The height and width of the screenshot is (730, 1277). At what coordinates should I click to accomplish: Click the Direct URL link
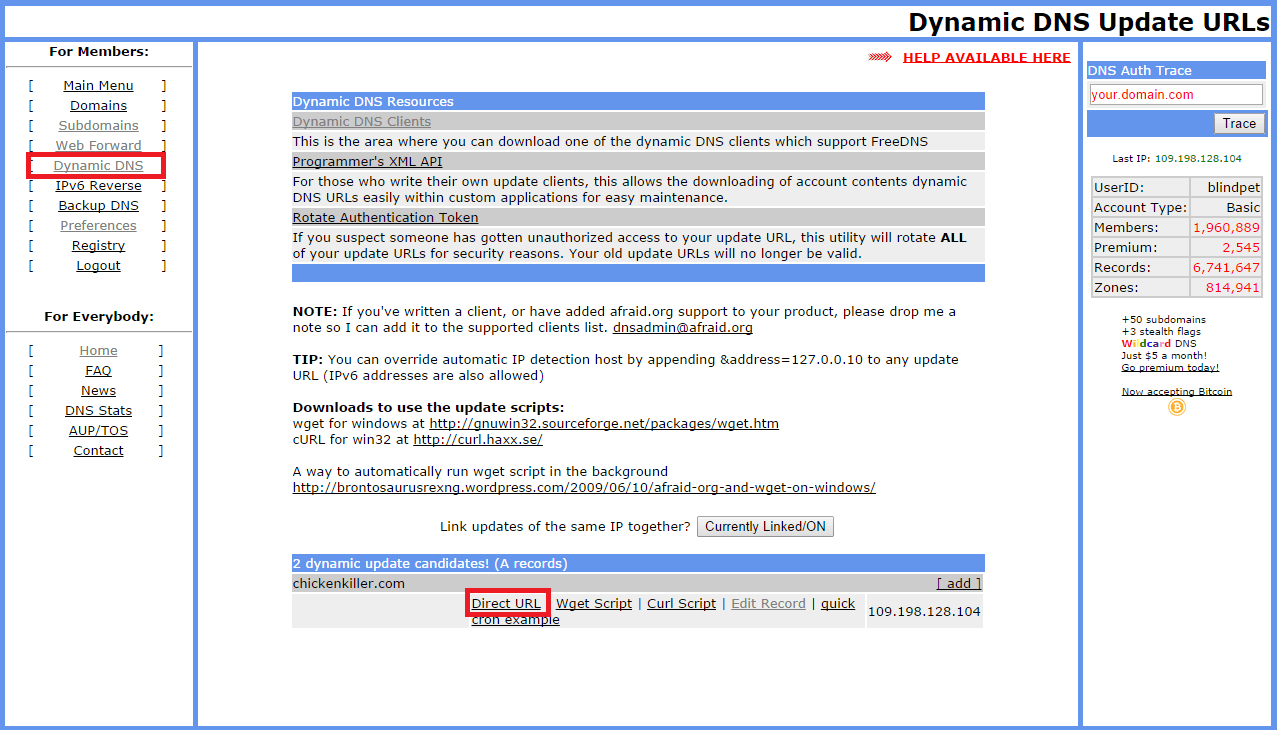tap(506, 604)
